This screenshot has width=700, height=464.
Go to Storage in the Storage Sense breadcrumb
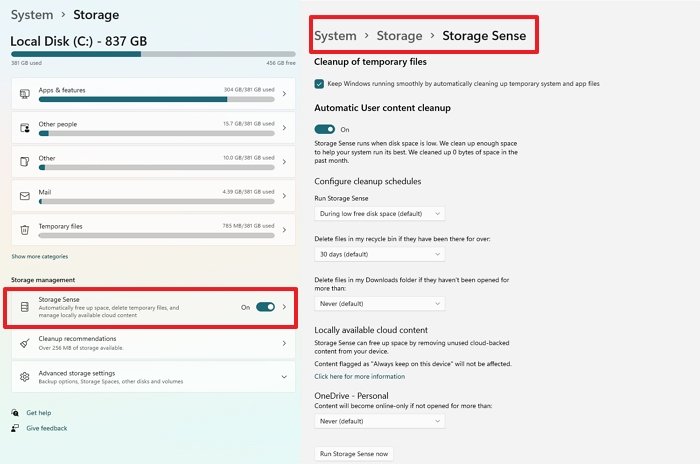tap(399, 36)
